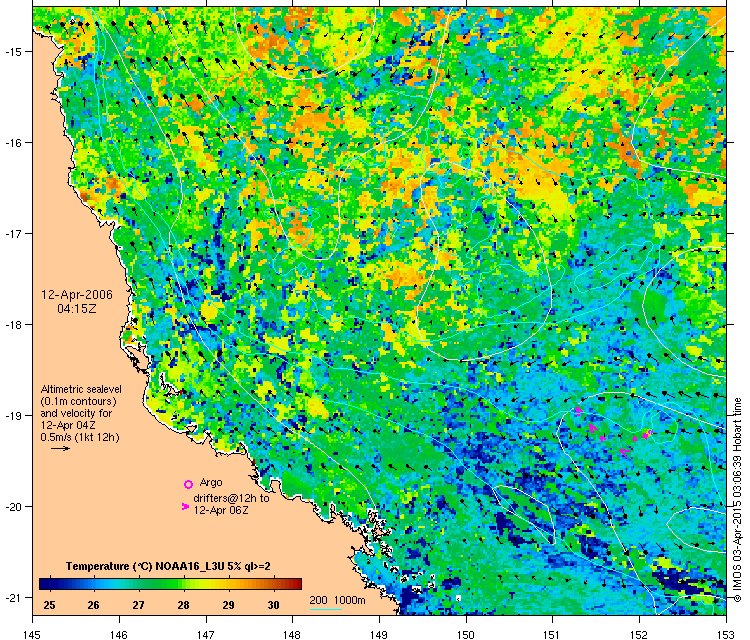The width and height of the screenshot is (750, 640).
Task: Click the temperature color scale bar
Action: (170, 584)
